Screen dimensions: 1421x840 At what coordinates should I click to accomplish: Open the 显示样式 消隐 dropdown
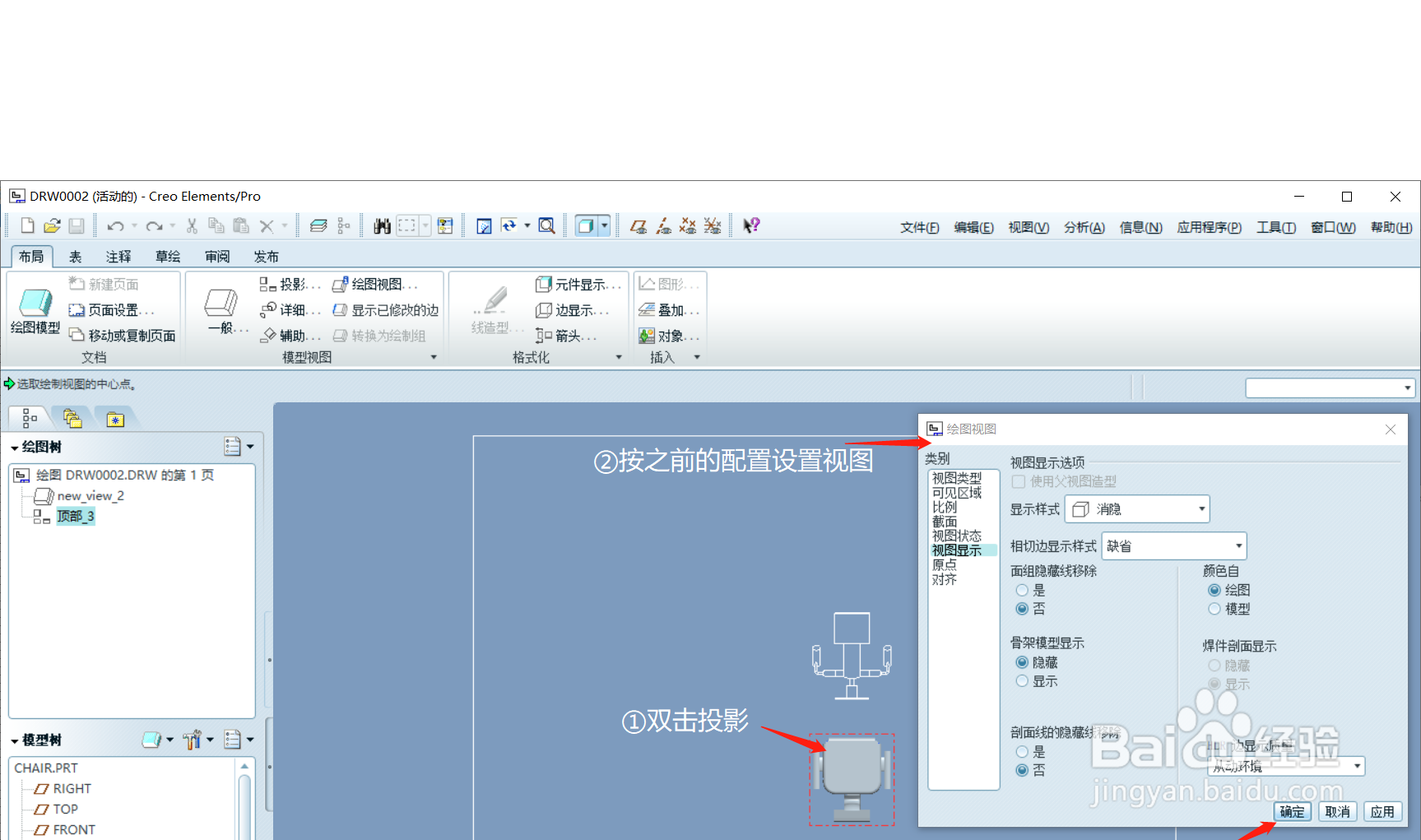1136,508
